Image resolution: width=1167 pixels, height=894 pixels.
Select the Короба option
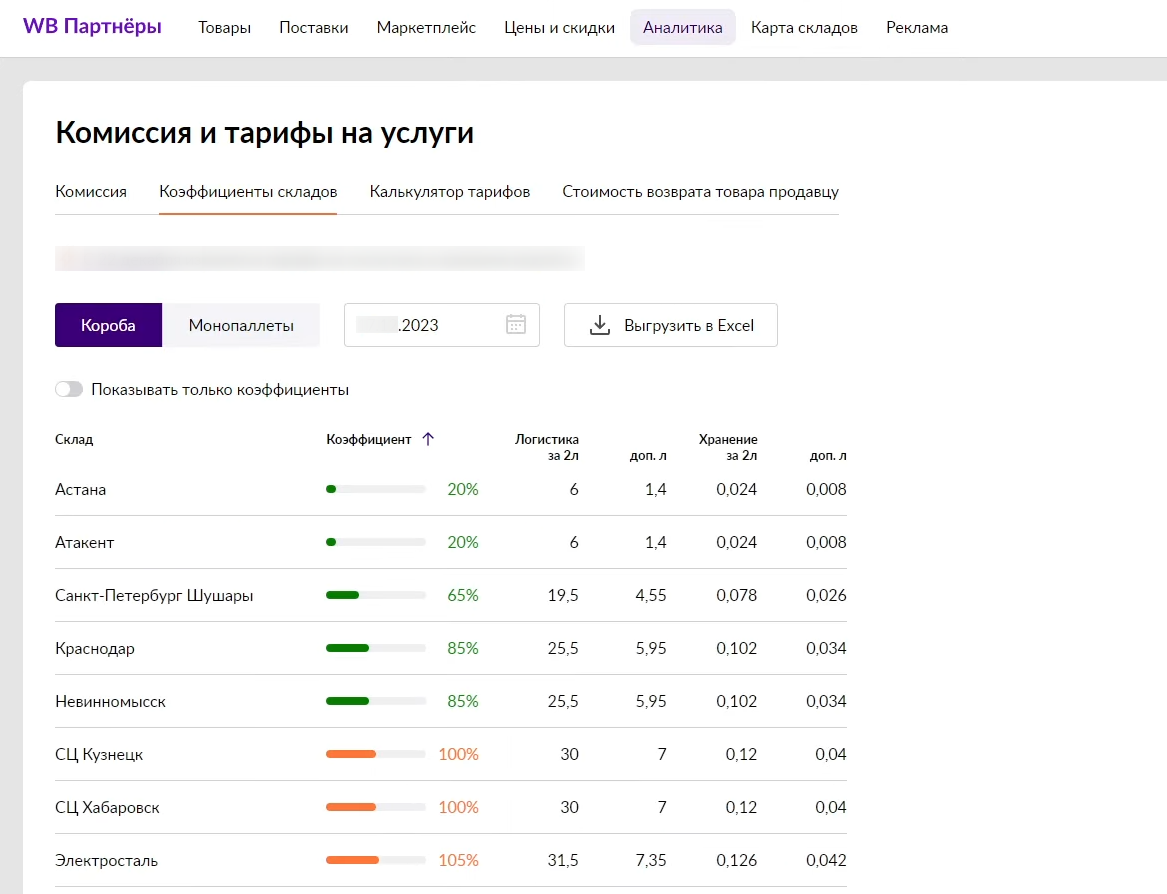click(108, 325)
